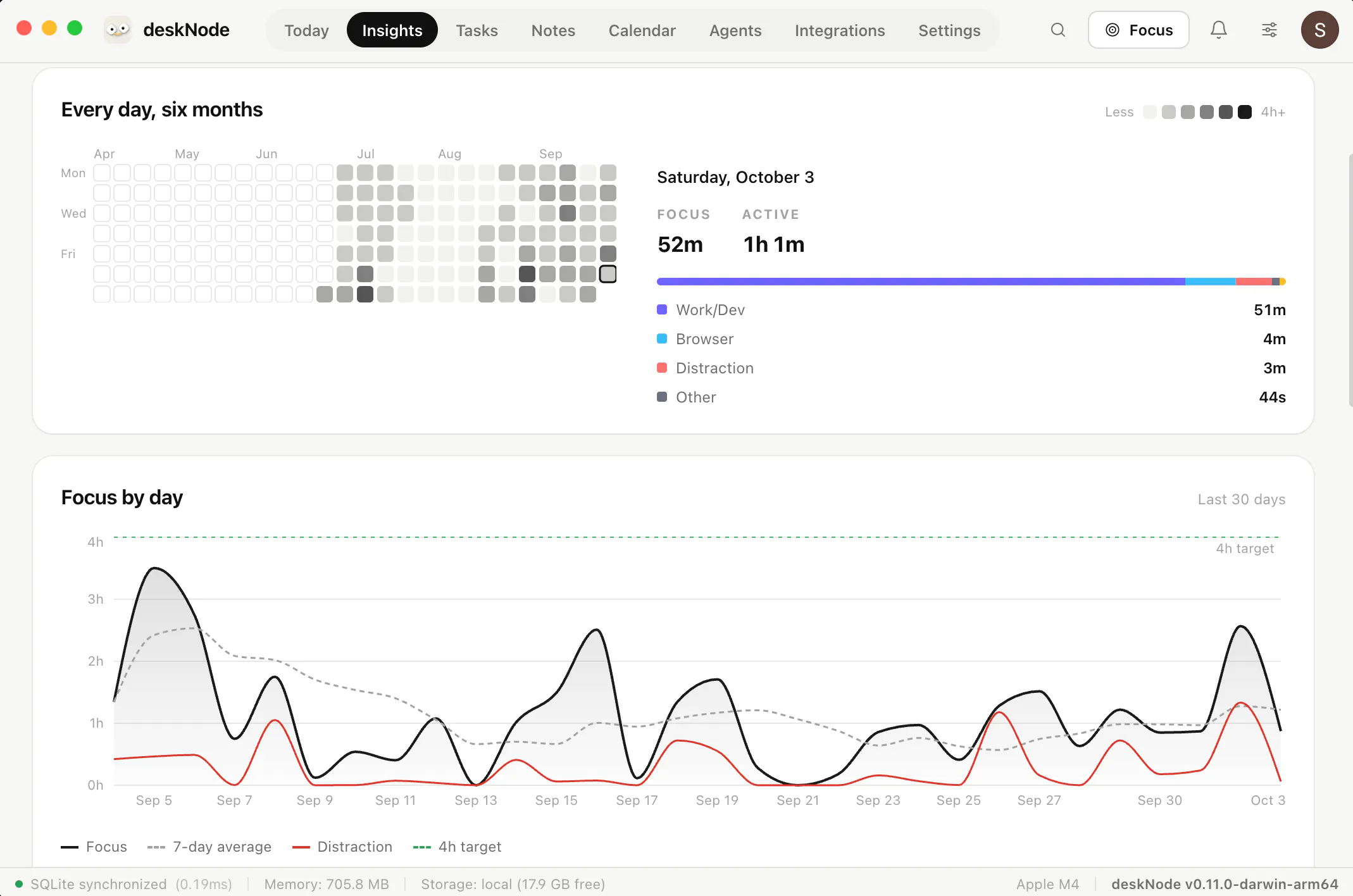
Task: Click the lightest Less legend swatch
Action: coord(1150,112)
